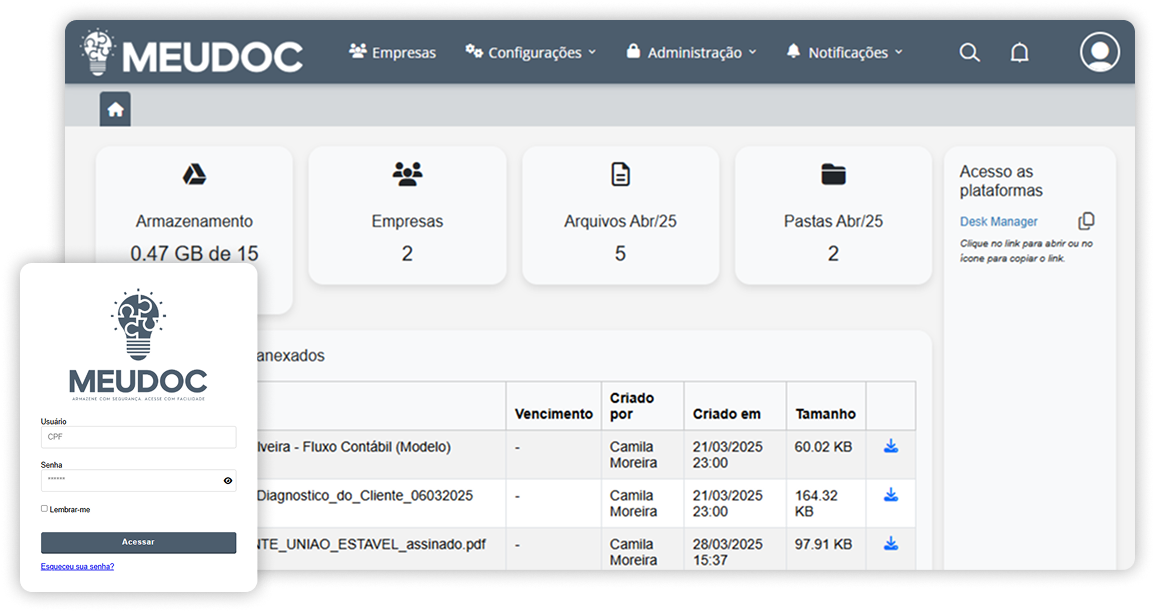This screenshot has height=612, width=1155.
Task: Check the Lembrar-me checkbox
Action: pos(44,509)
